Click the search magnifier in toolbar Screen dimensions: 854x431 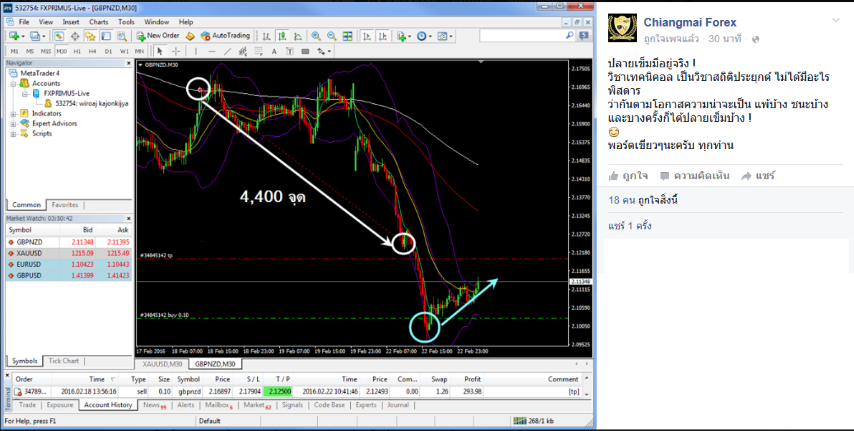coord(569,35)
